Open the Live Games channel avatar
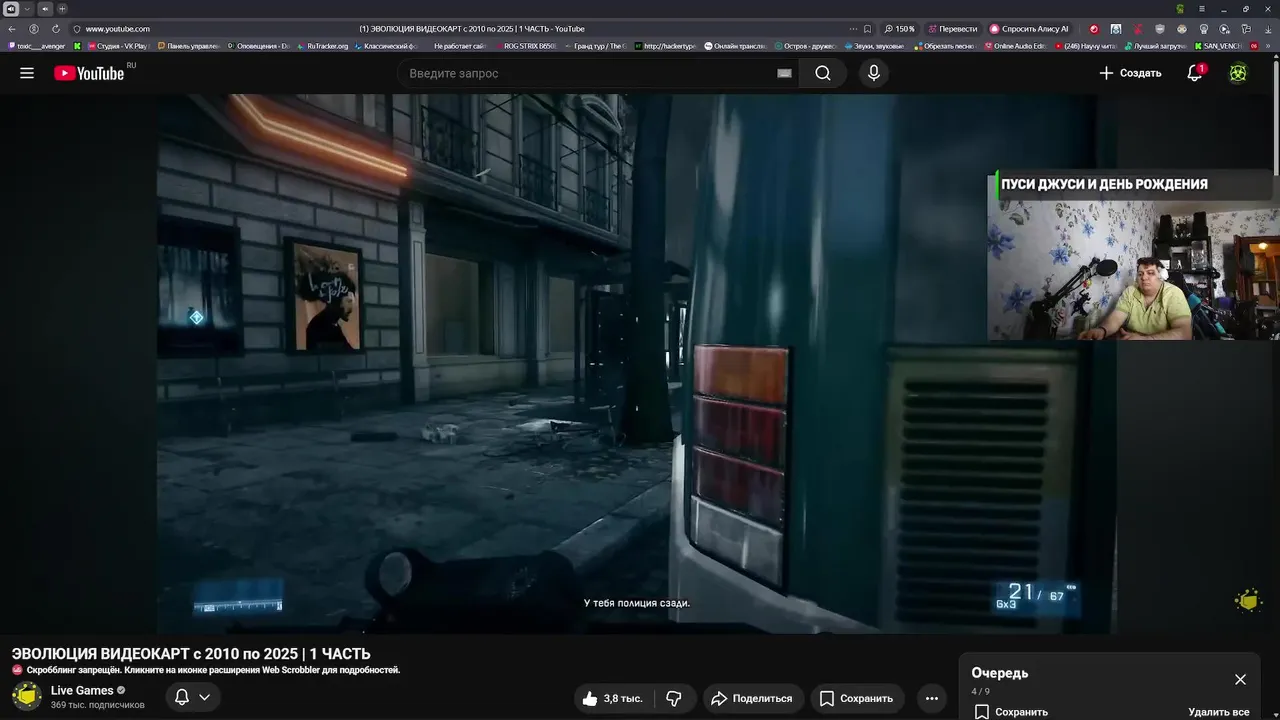Screen dimensions: 1280x720 [x=27, y=696]
